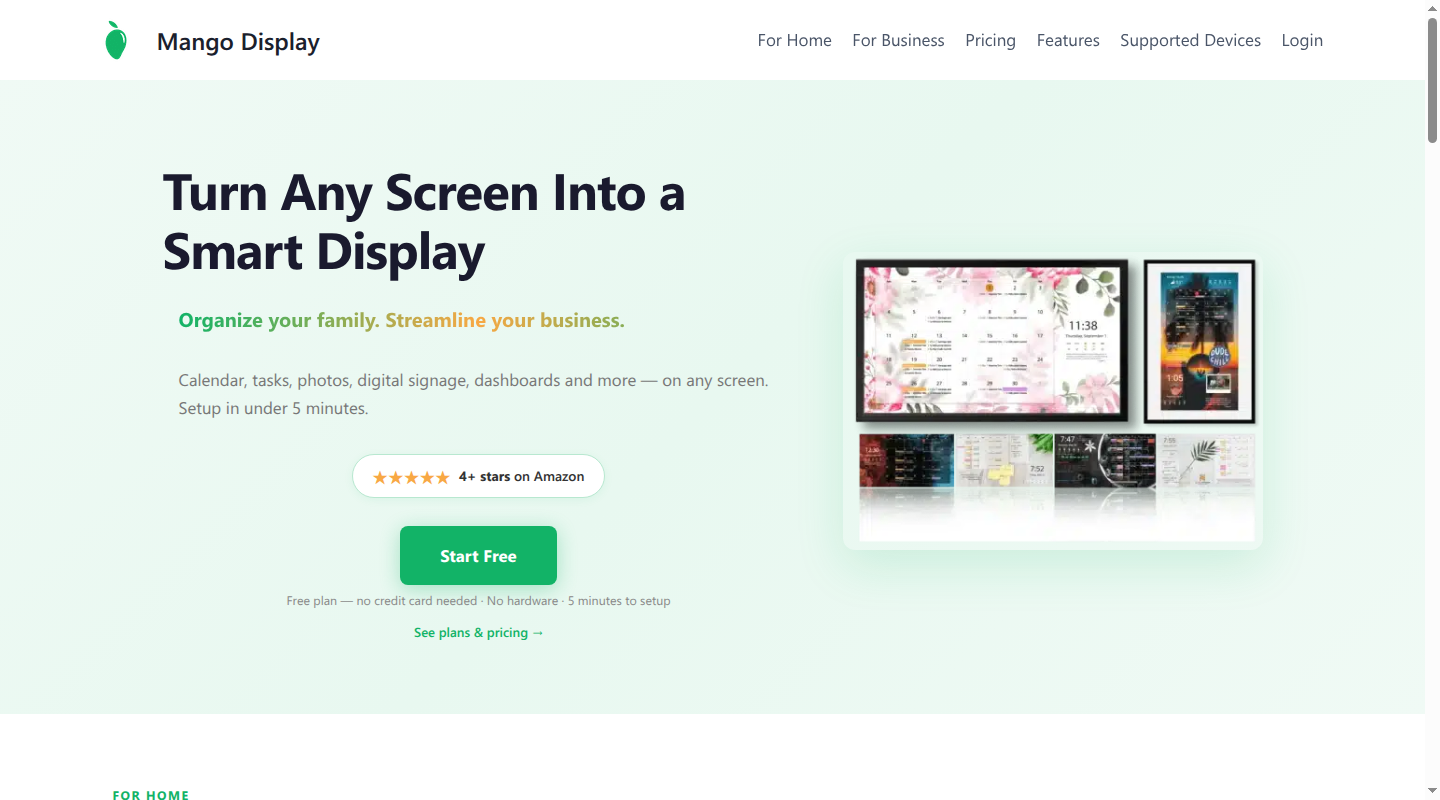1440x800 pixels.
Task: Navigate to the Features section
Action: point(1068,40)
